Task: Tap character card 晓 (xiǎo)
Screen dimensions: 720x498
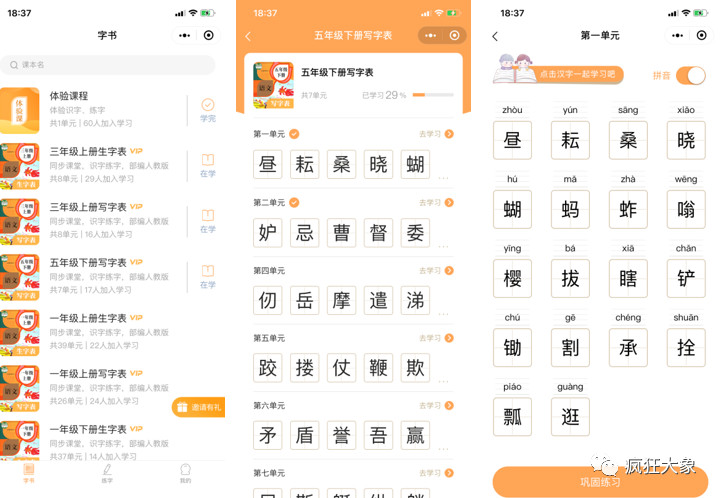Action: pos(686,140)
